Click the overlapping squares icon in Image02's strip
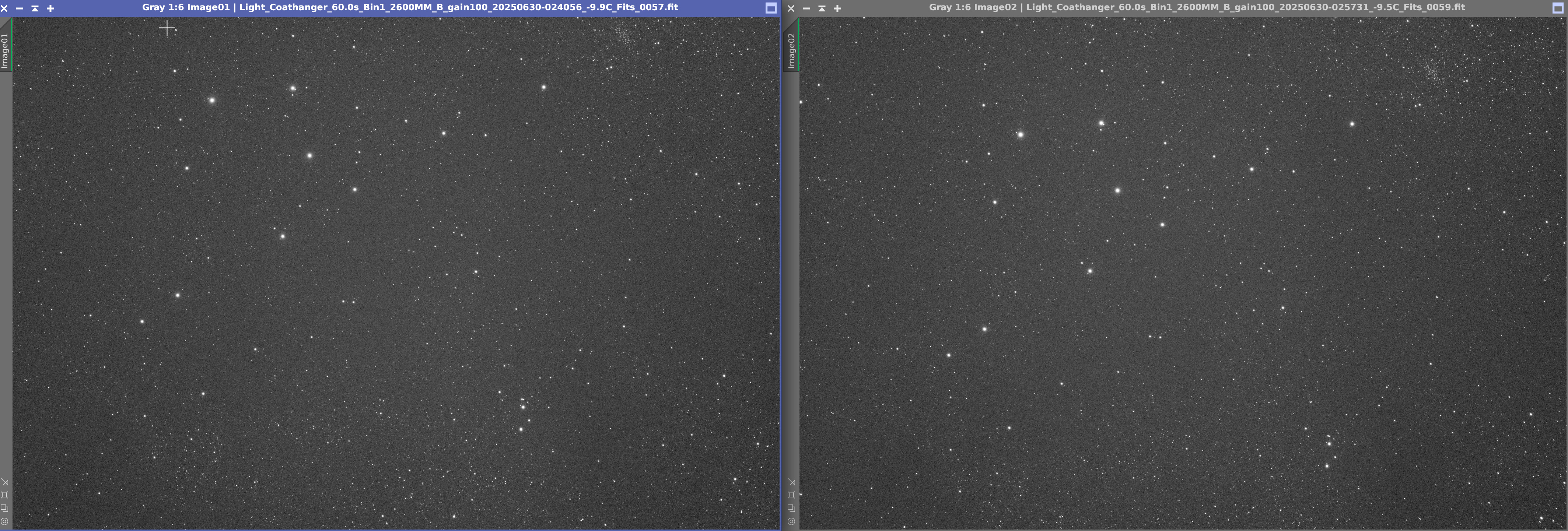The width and height of the screenshot is (1568, 531). [792, 509]
